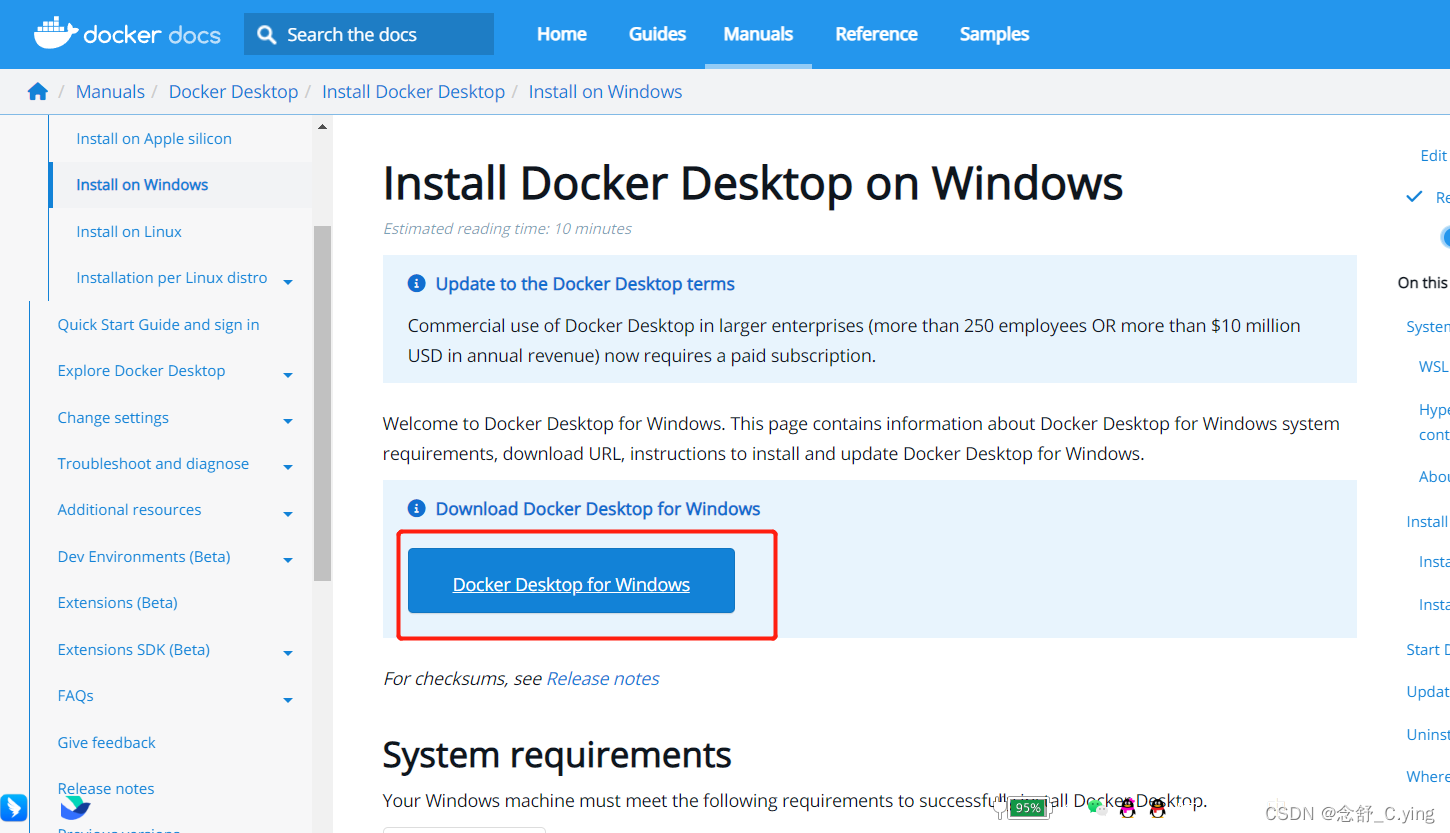Open Give feedback sidebar link
The height and width of the screenshot is (833, 1450).
click(x=106, y=743)
